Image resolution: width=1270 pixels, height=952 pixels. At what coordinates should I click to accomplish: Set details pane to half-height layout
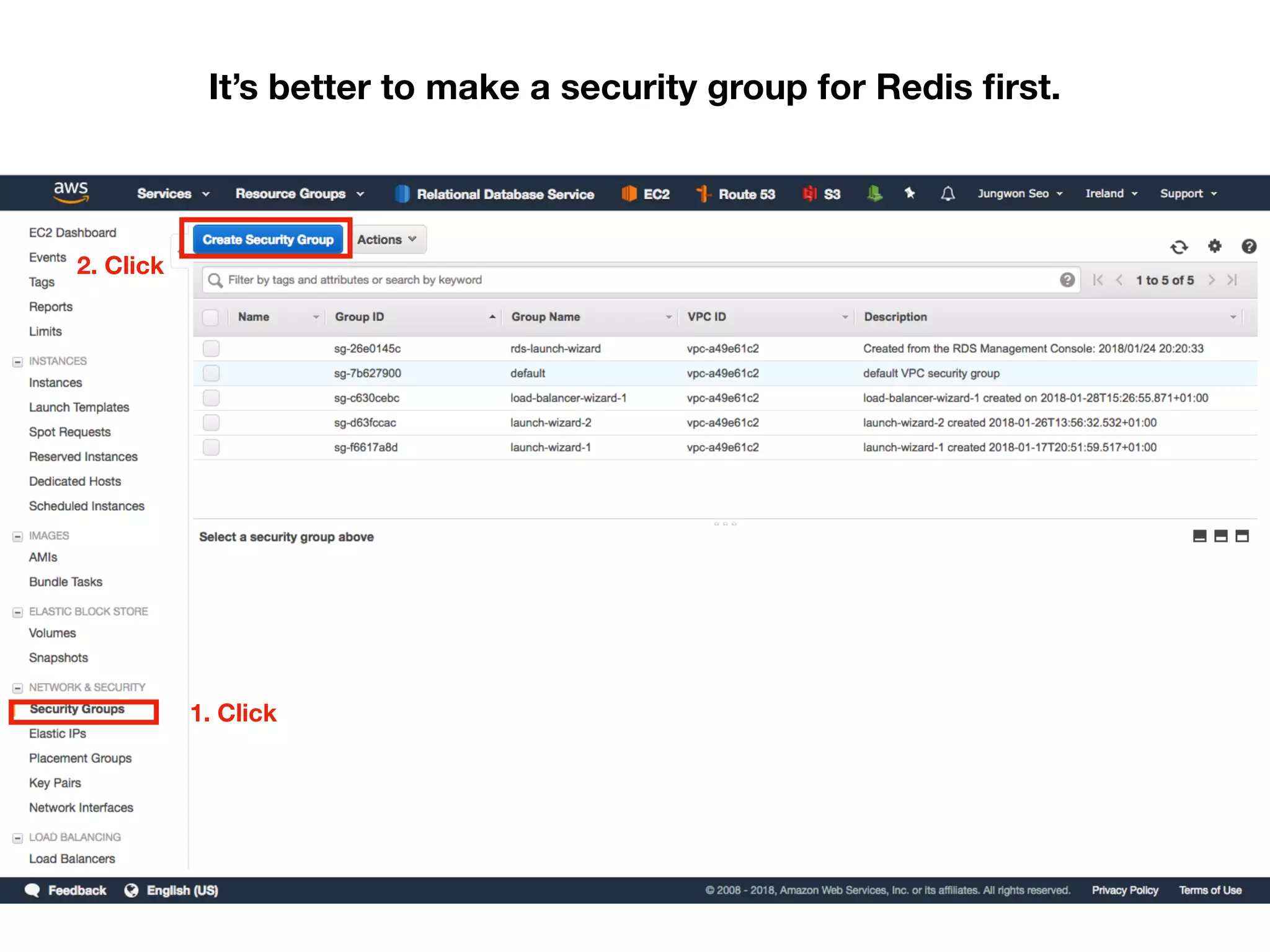[1221, 536]
